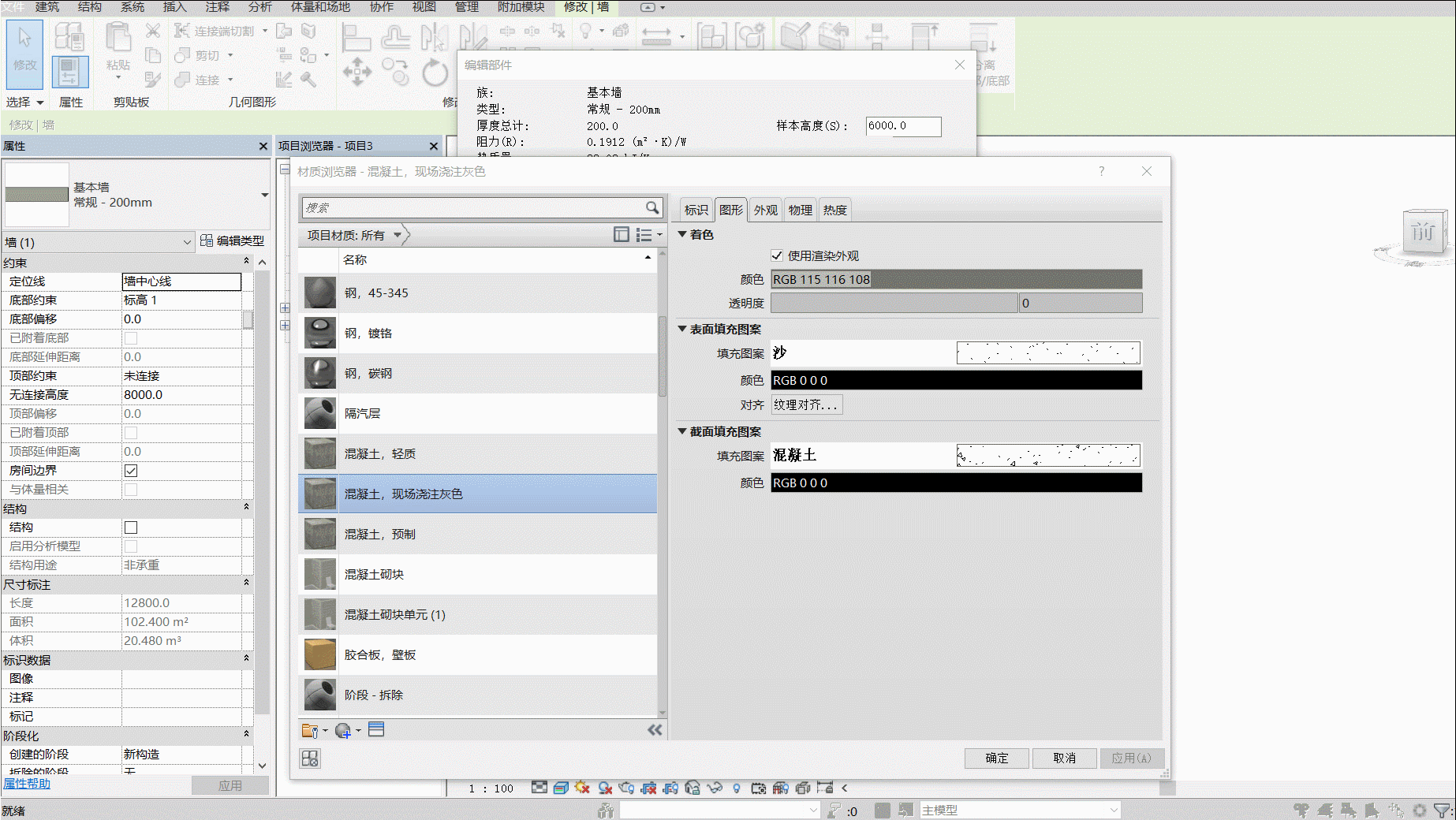Click the visual style icon in view control bar
The image size is (1456, 820).
[x=561, y=788]
